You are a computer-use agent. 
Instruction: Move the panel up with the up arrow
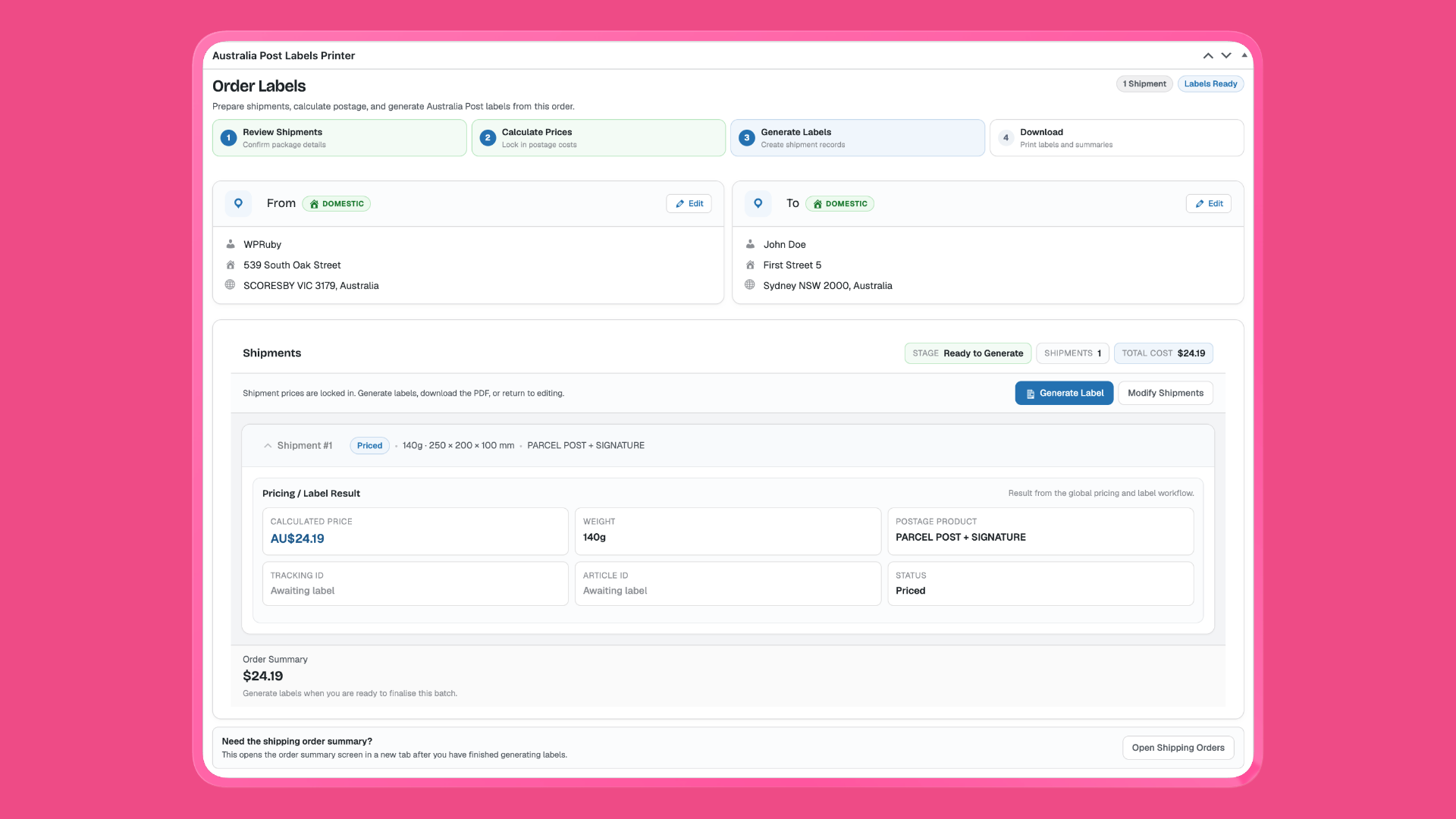pos(1208,55)
